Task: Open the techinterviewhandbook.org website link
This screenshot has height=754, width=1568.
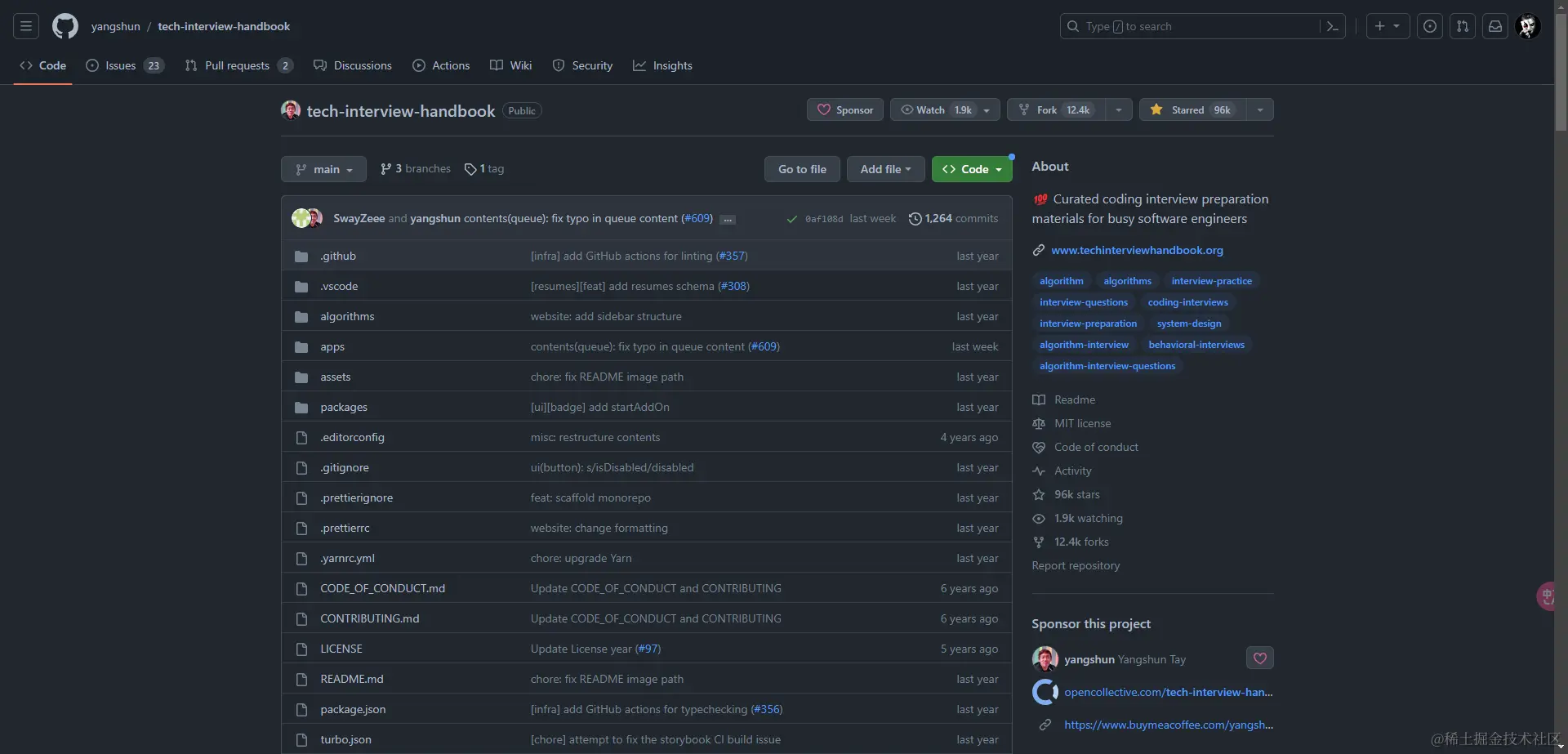Action: click(1137, 250)
